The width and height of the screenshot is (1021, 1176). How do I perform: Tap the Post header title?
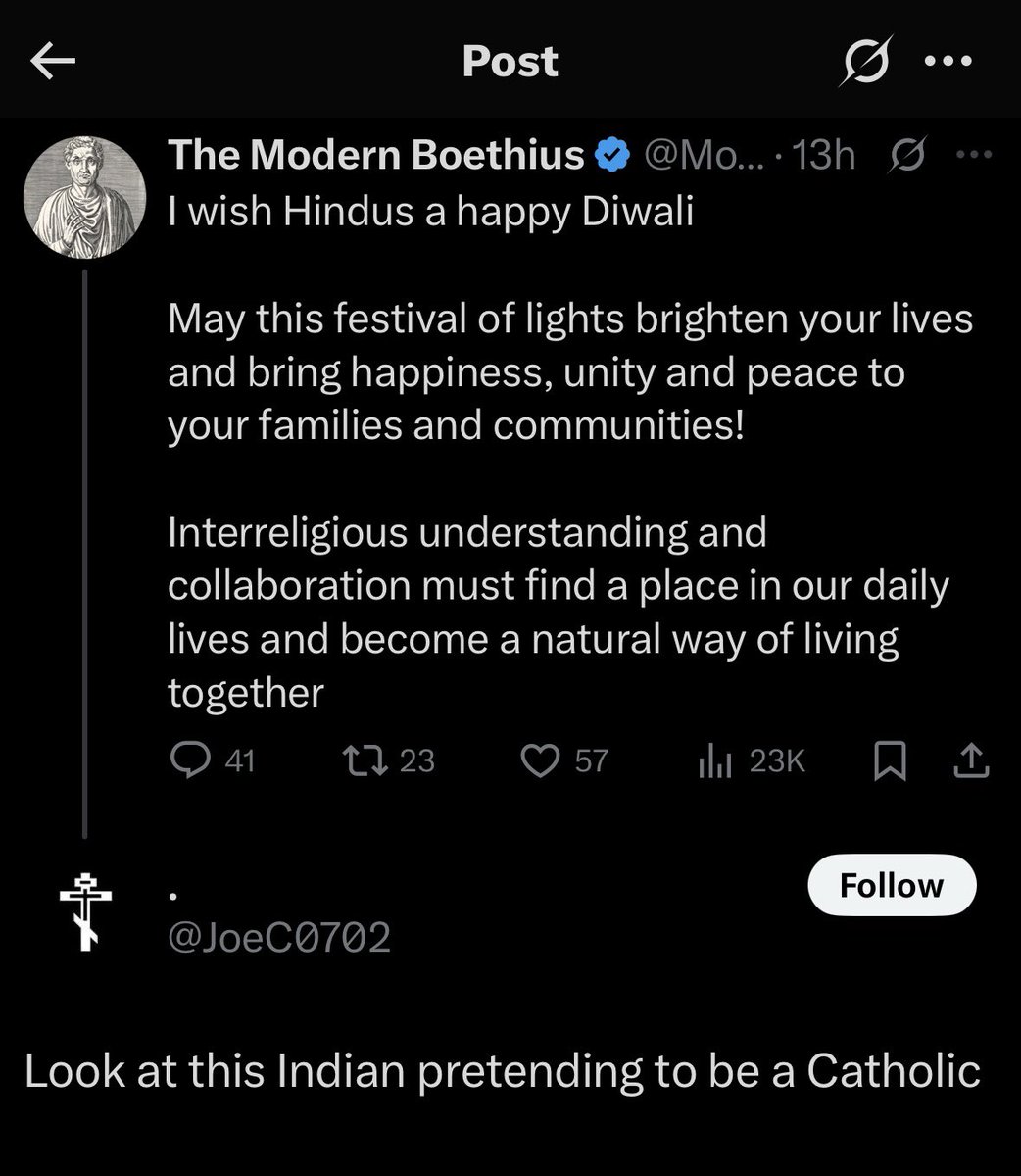tap(510, 62)
